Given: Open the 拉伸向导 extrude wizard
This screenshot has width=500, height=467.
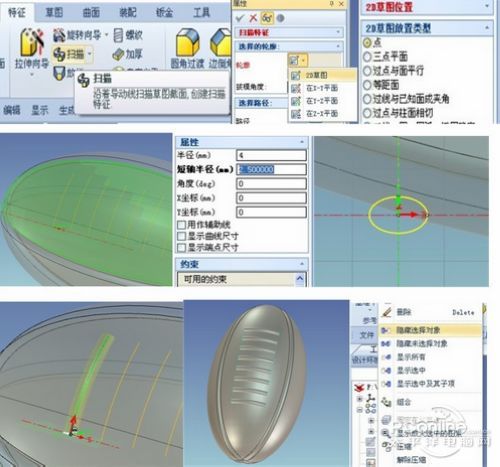Looking at the screenshot, I should pyautogui.click(x=32, y=48).
